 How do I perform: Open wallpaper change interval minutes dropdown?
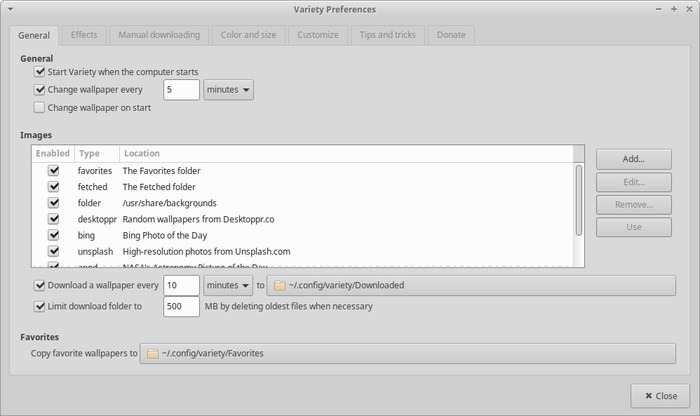(229, 90)
